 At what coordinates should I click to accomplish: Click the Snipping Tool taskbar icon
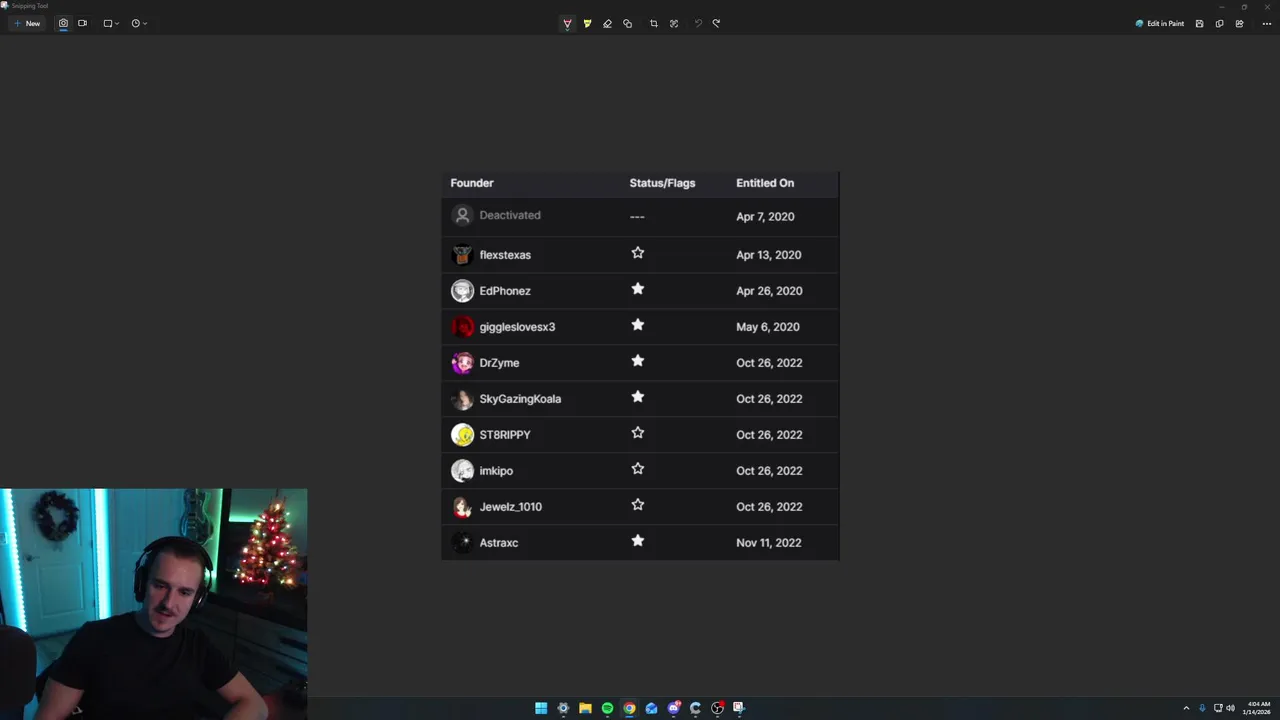point(739,708)
